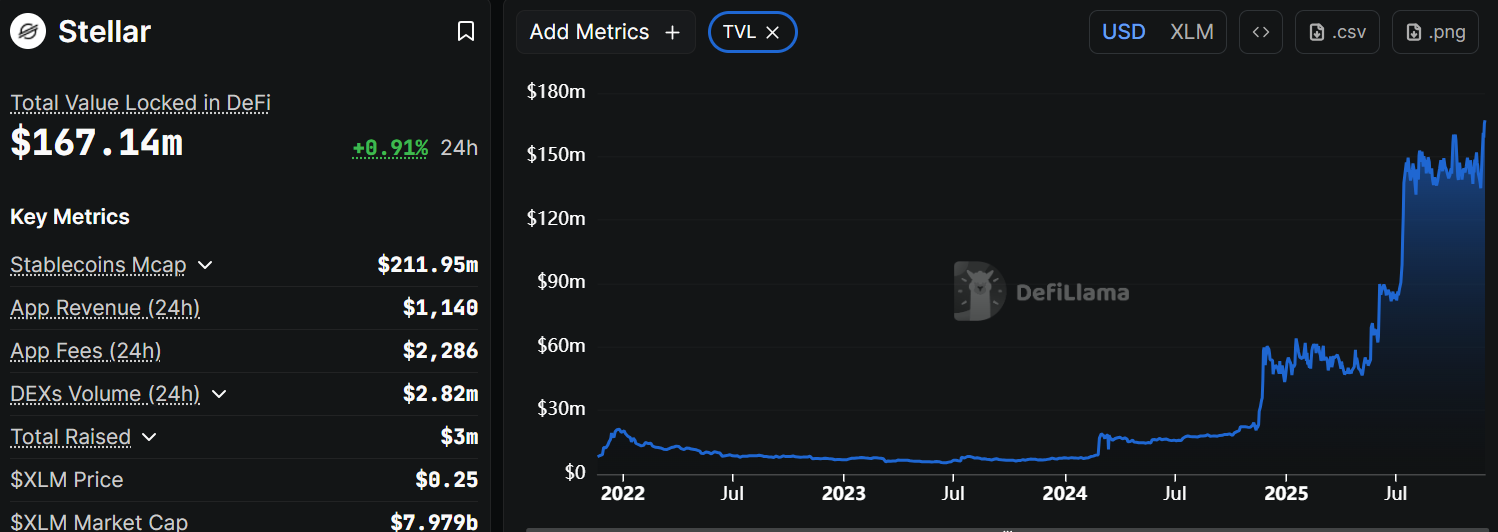Viewport: 1498px width, 532px height.
Task: Switch chart denomination to XLM
Action: click(1192, 32)
